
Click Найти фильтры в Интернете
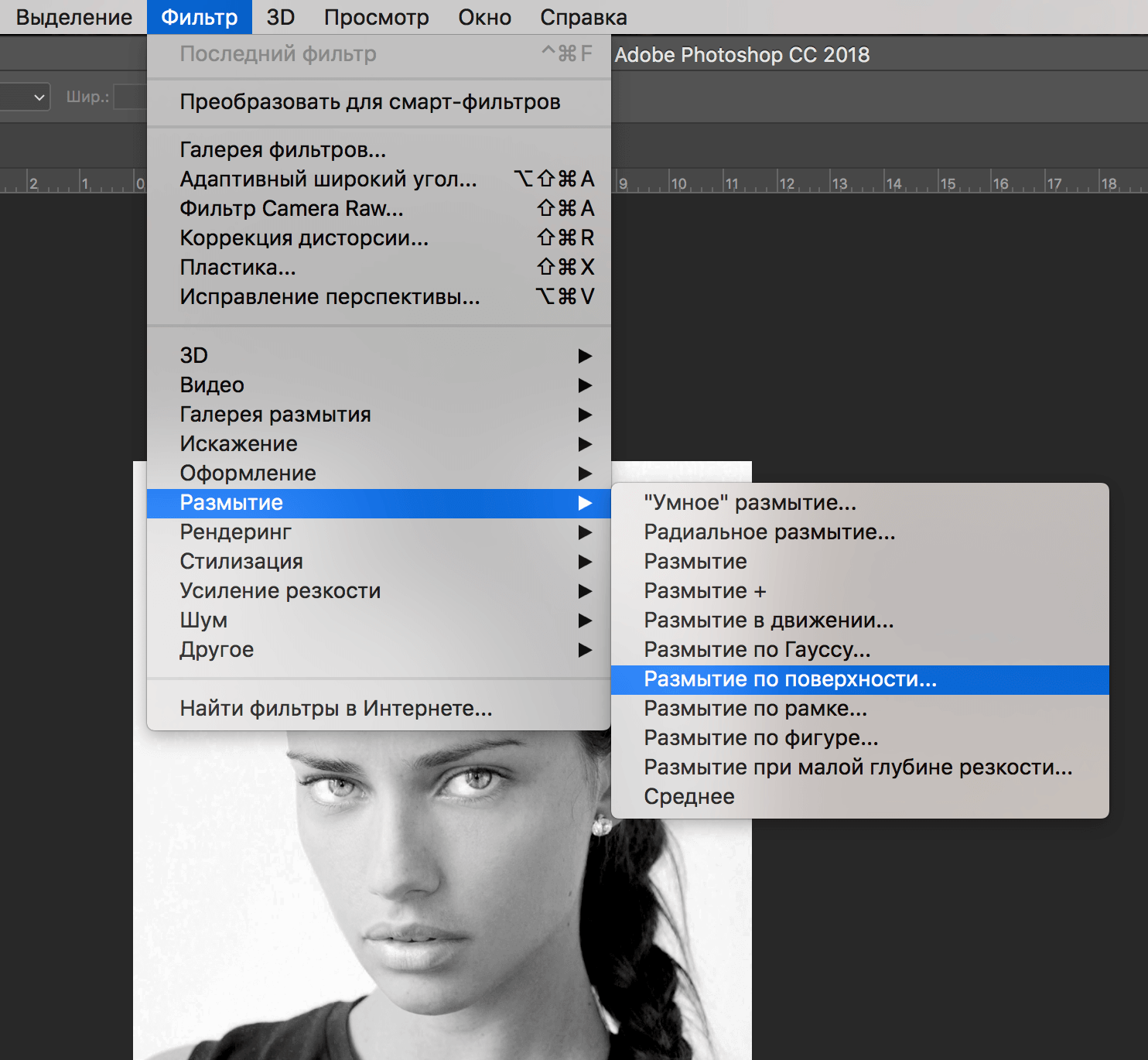[336, 708]
